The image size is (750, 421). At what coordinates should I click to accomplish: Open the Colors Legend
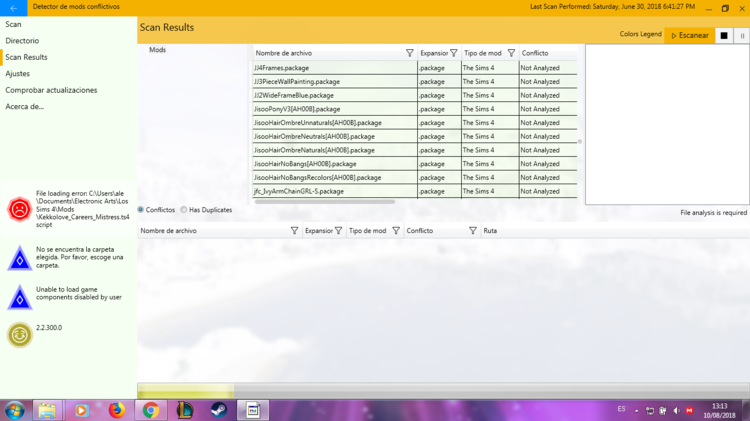[x=640, y=34]
